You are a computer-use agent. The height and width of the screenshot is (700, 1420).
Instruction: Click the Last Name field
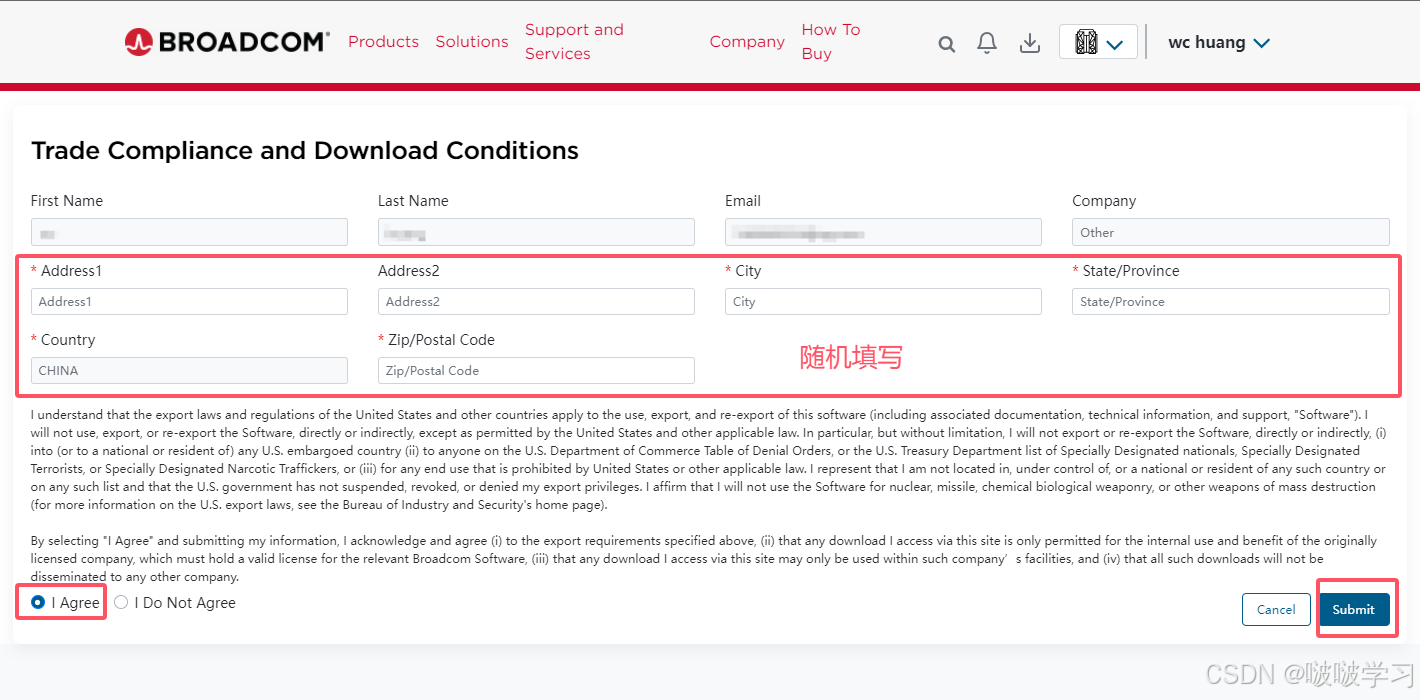pos(536,232)
